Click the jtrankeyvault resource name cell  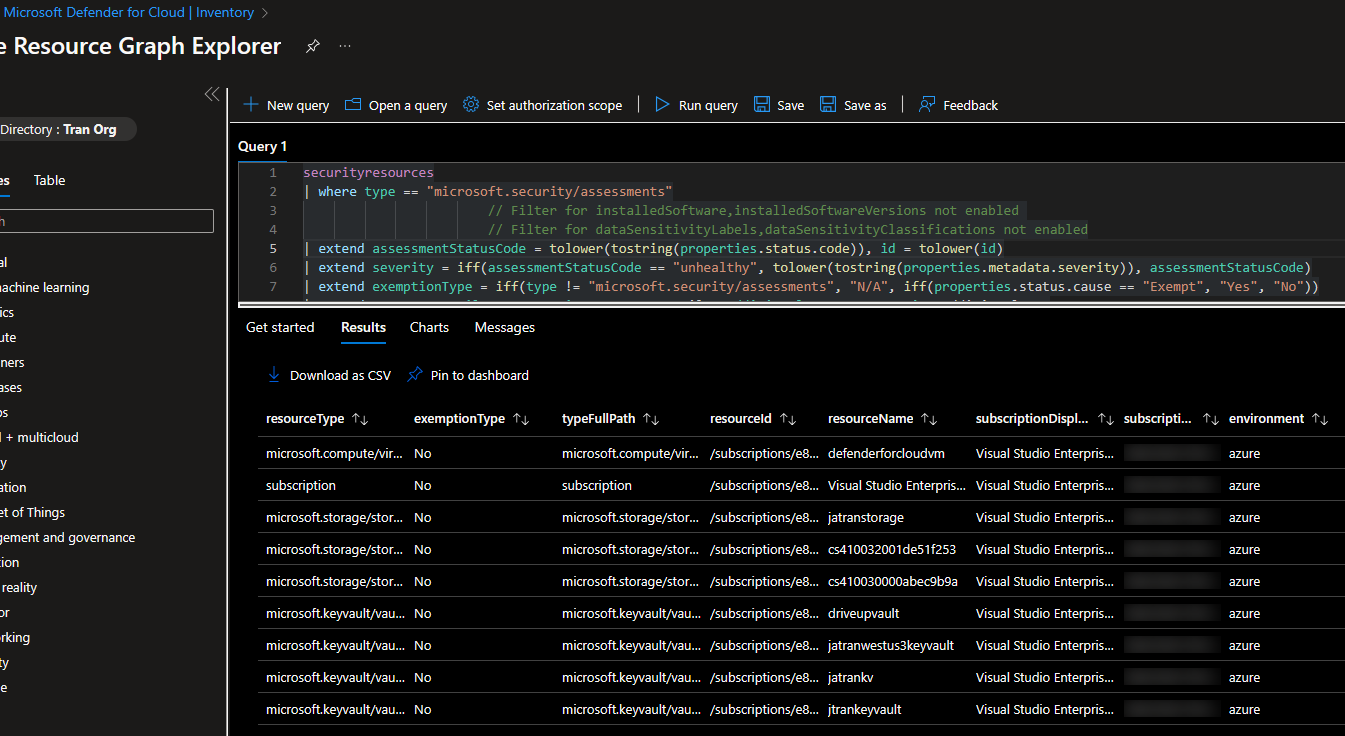point(865,709)
